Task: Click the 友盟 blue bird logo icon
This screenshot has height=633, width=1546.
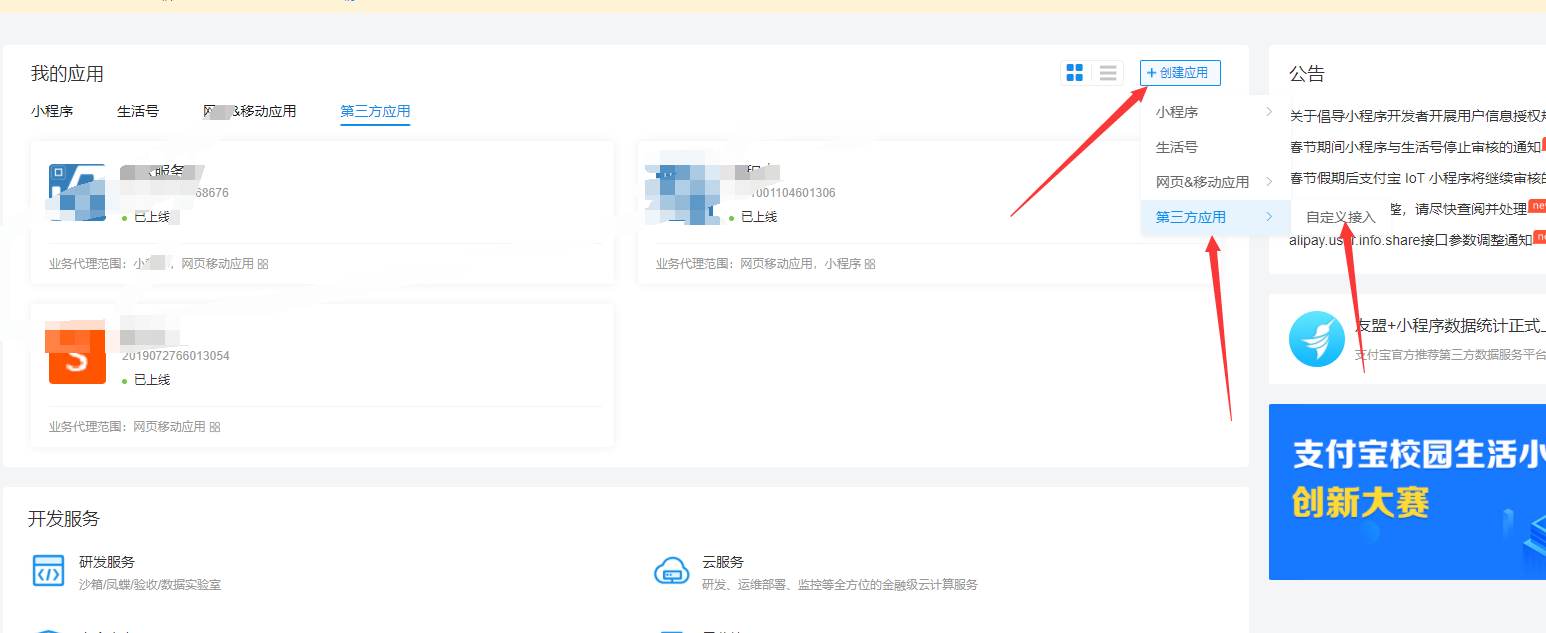Action: (x=1317, y=339)
